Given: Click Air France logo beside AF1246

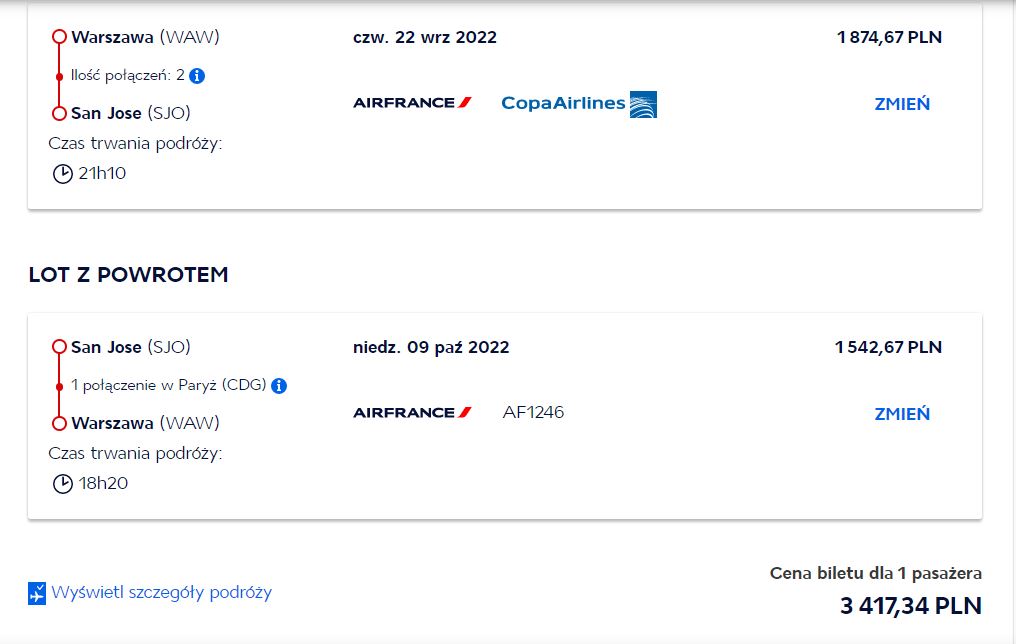Looking at the screenshot, I should (x=412, y=412).
